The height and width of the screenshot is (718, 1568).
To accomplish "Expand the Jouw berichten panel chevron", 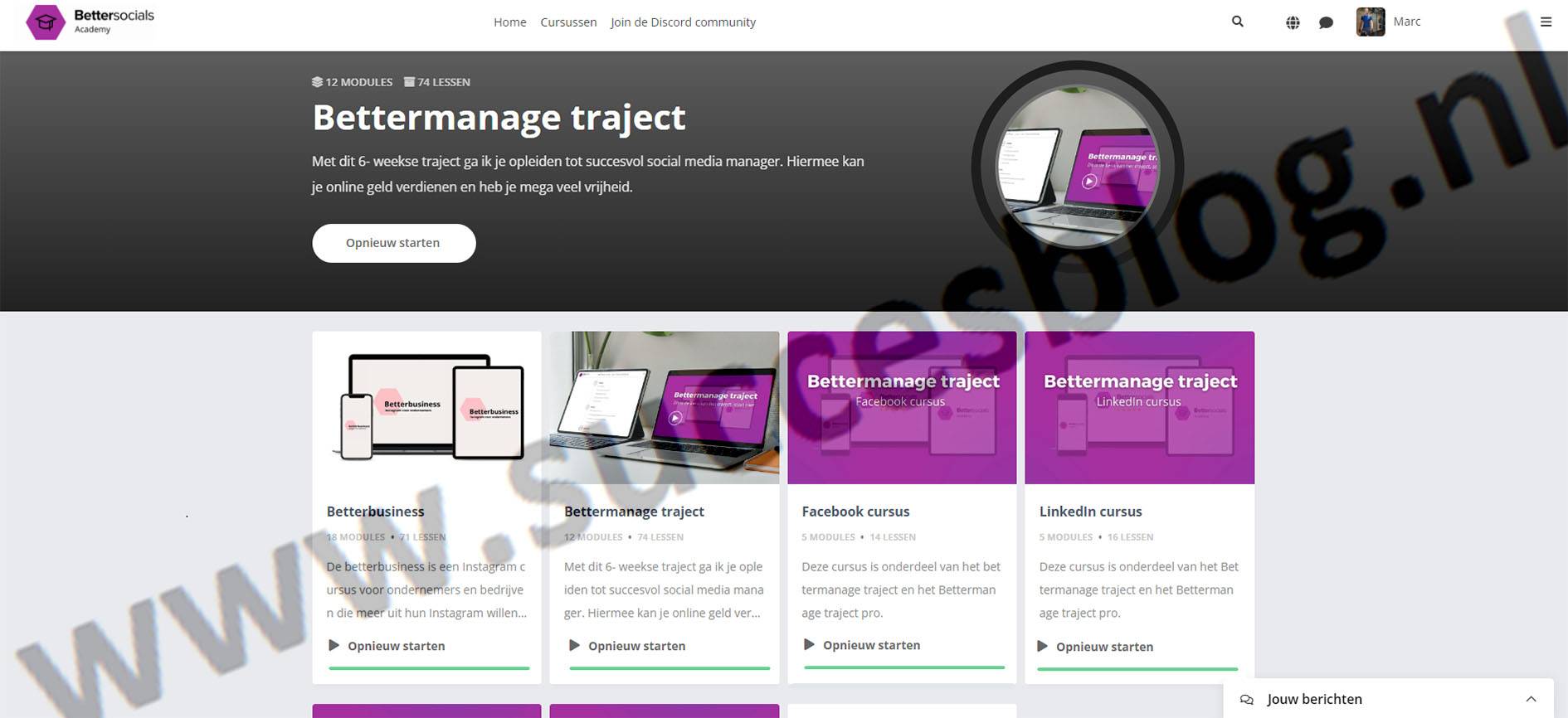I will point(1531,699).
